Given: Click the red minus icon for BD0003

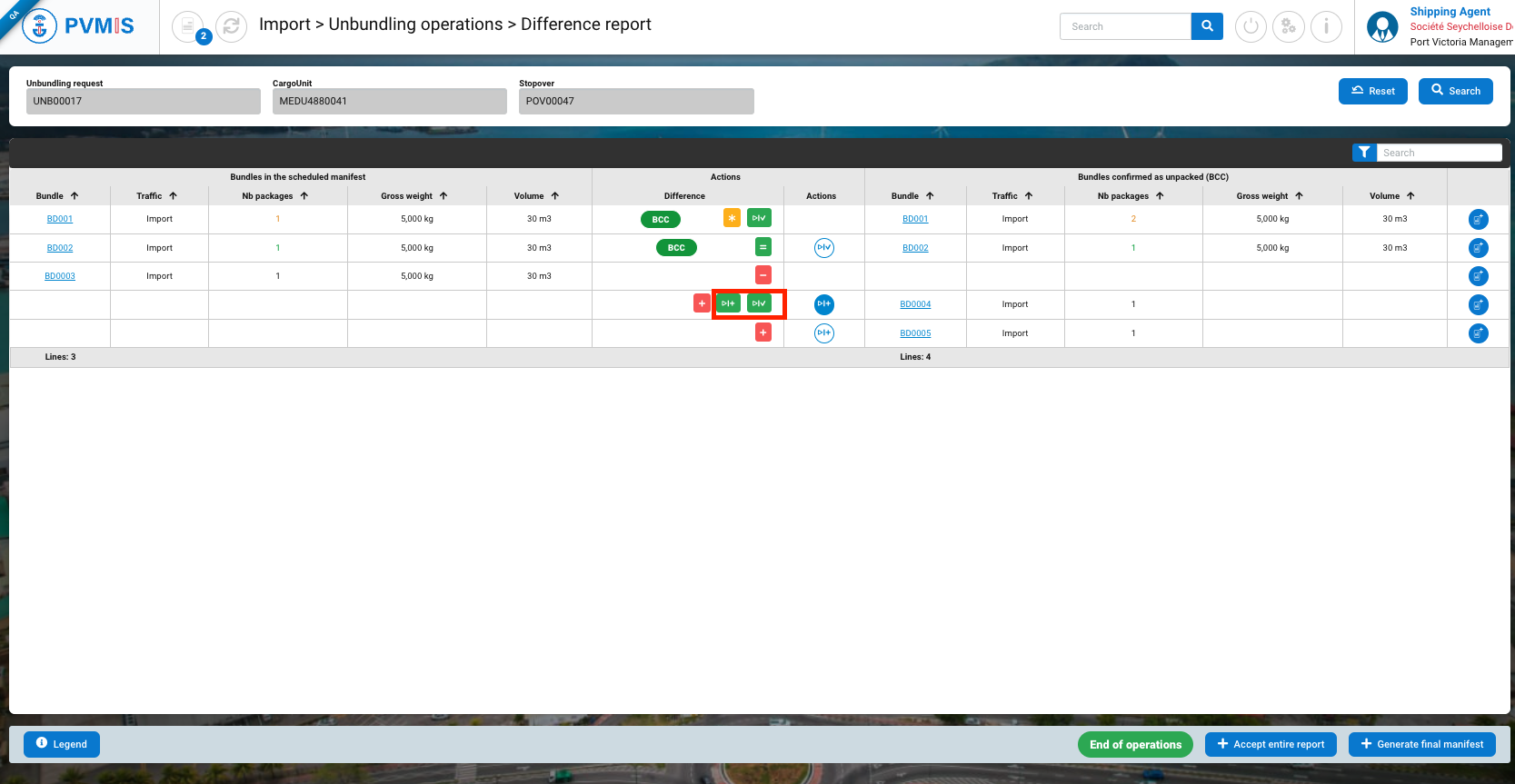Looking at the screenshot, I should point(763,275).
